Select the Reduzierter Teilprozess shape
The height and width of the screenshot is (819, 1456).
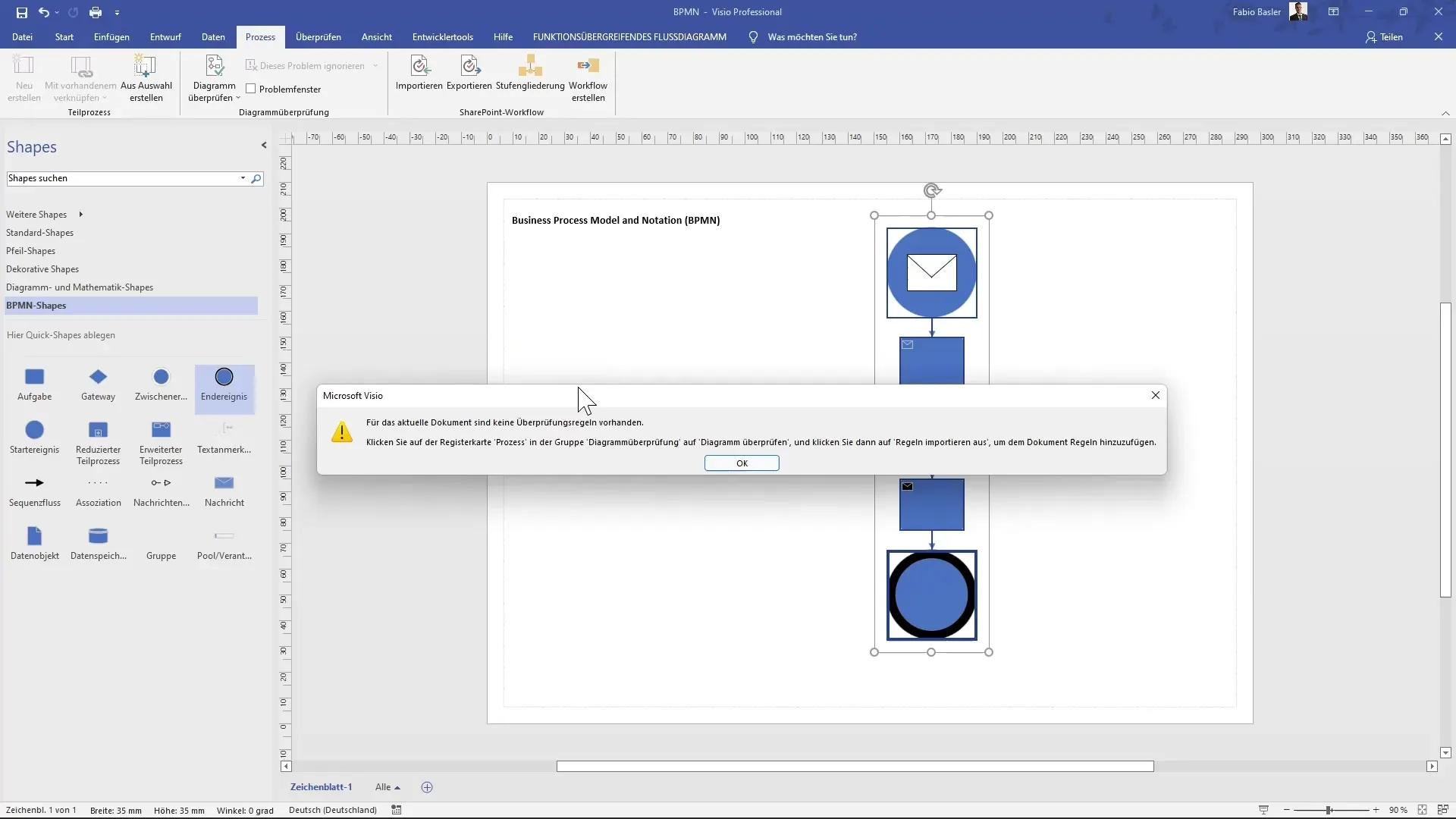click(x=98, y=443)
